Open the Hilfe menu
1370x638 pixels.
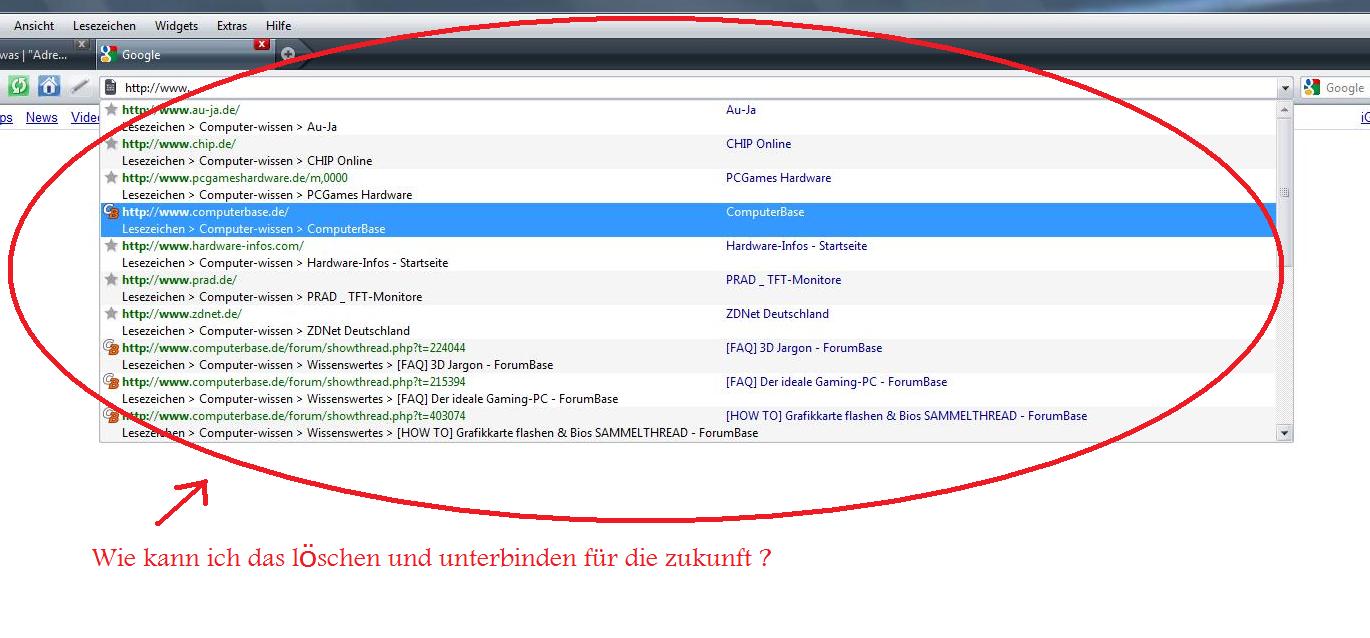pos(279,26)
